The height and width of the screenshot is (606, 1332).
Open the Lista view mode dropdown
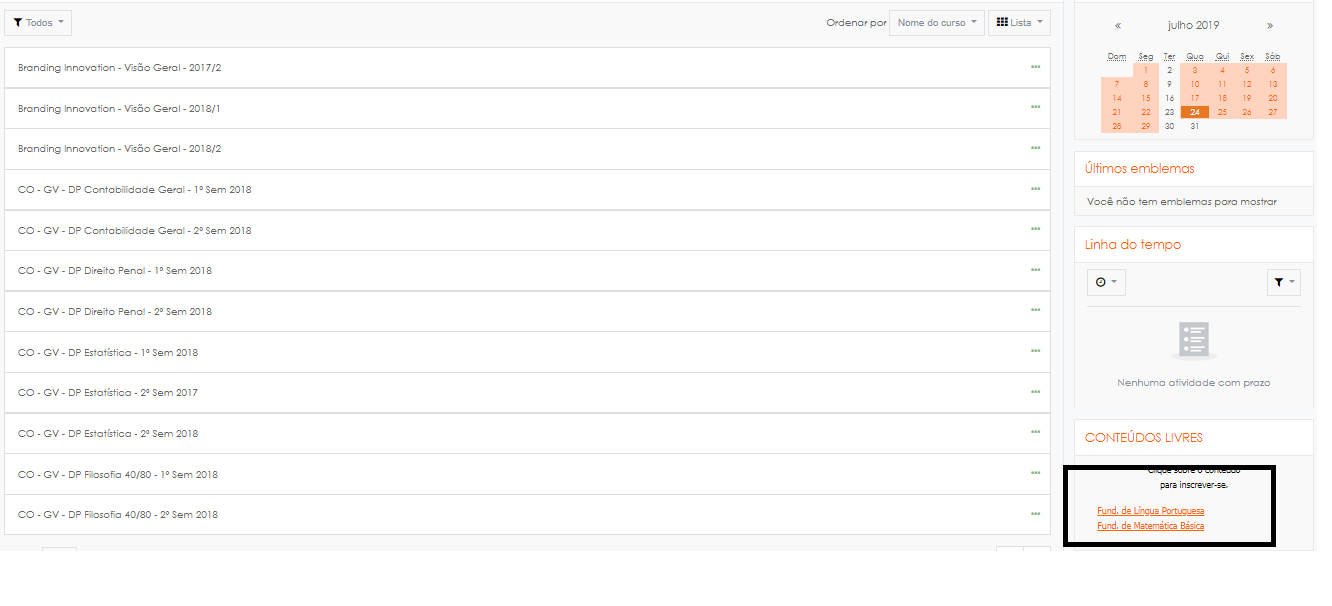[1019, 23]
